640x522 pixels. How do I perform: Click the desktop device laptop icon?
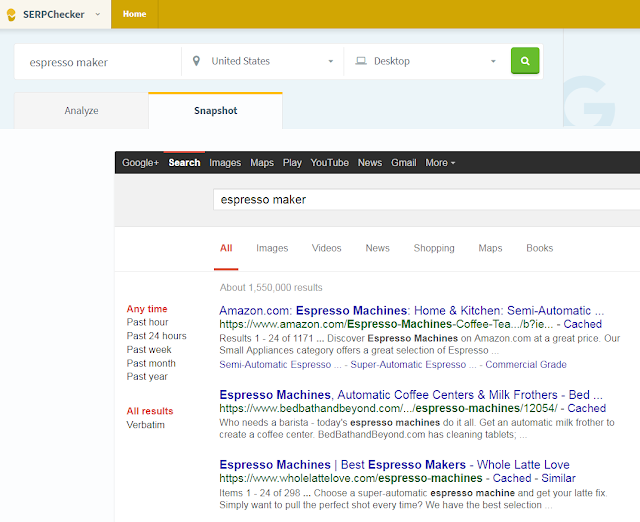(361, 61)
